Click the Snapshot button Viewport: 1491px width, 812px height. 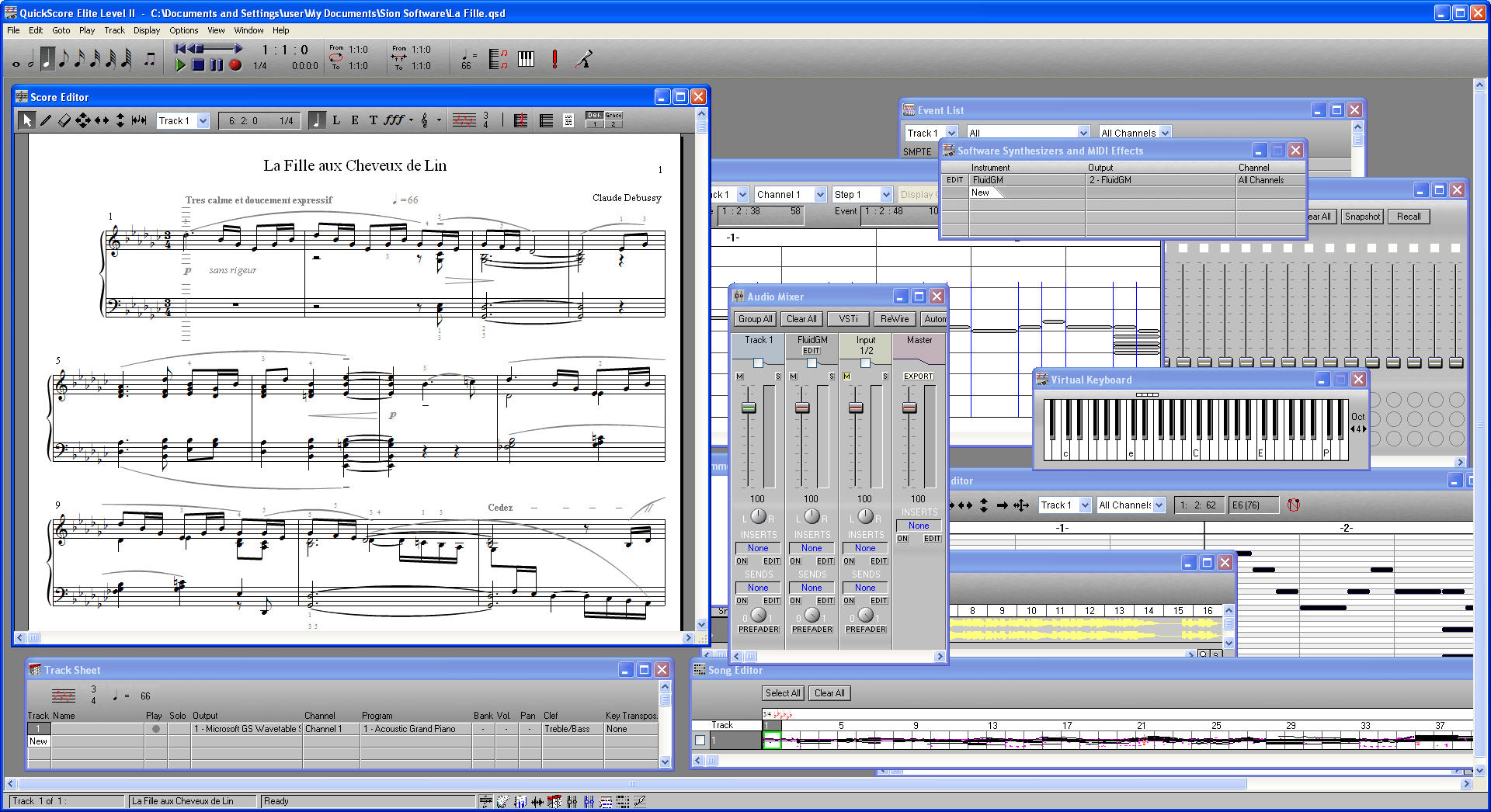(x=1361, y=217)
